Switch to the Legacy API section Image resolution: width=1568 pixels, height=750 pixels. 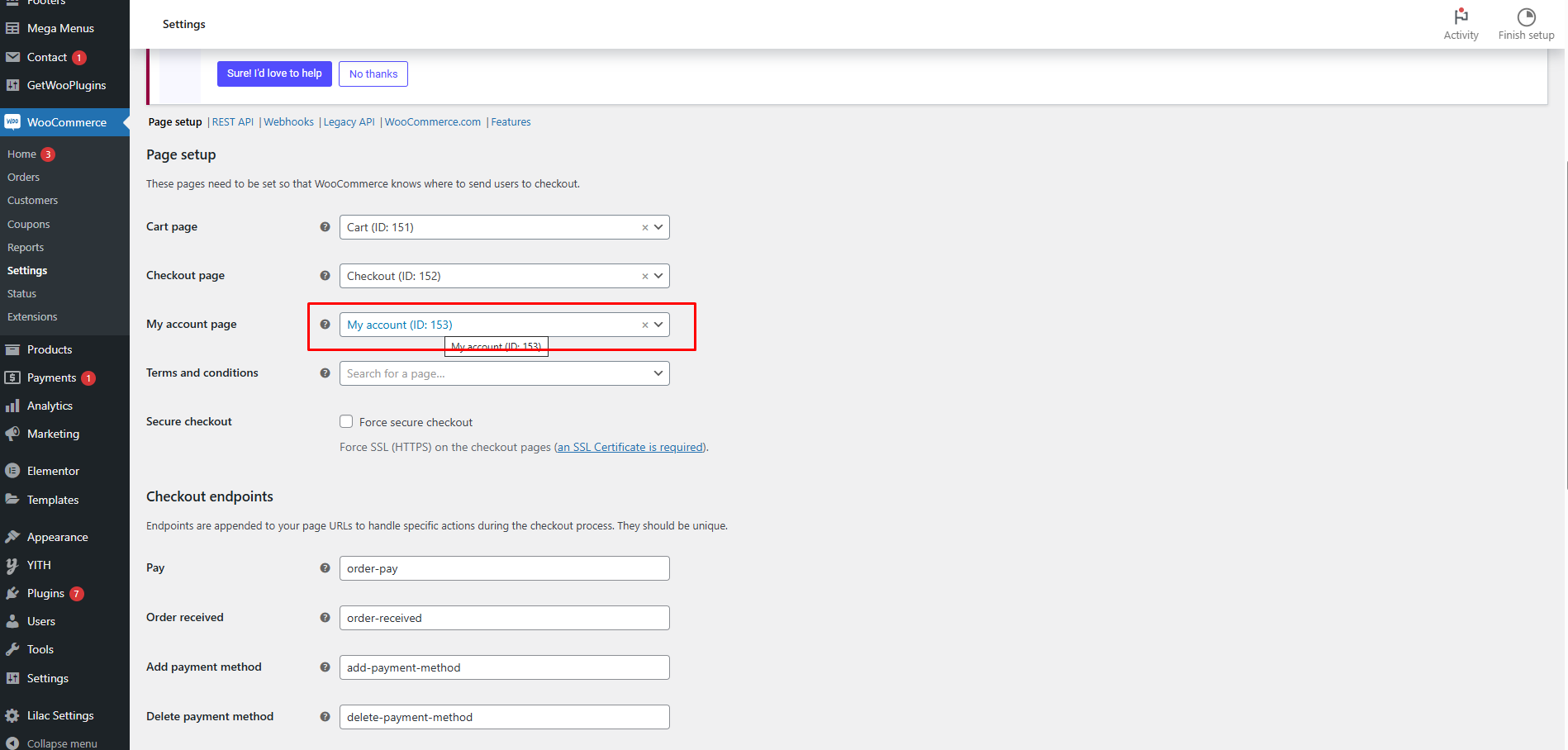[x=349, y=121]
